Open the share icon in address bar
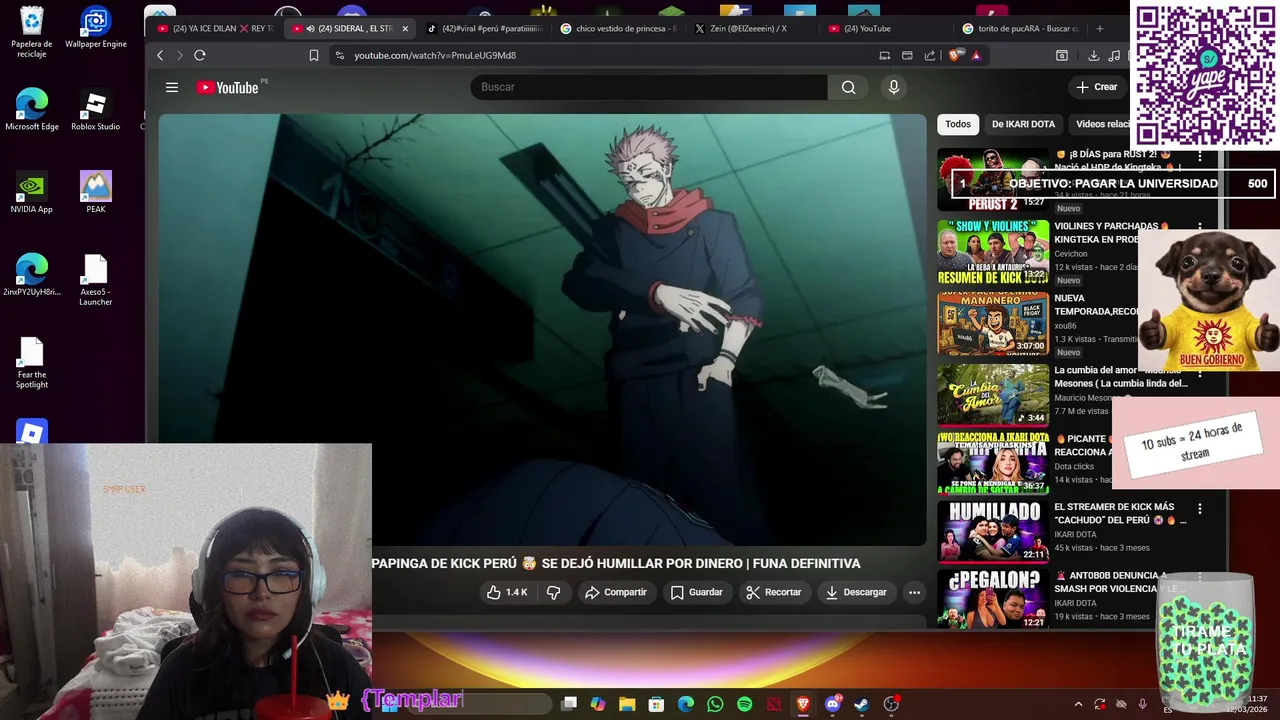 pos(930,55)
